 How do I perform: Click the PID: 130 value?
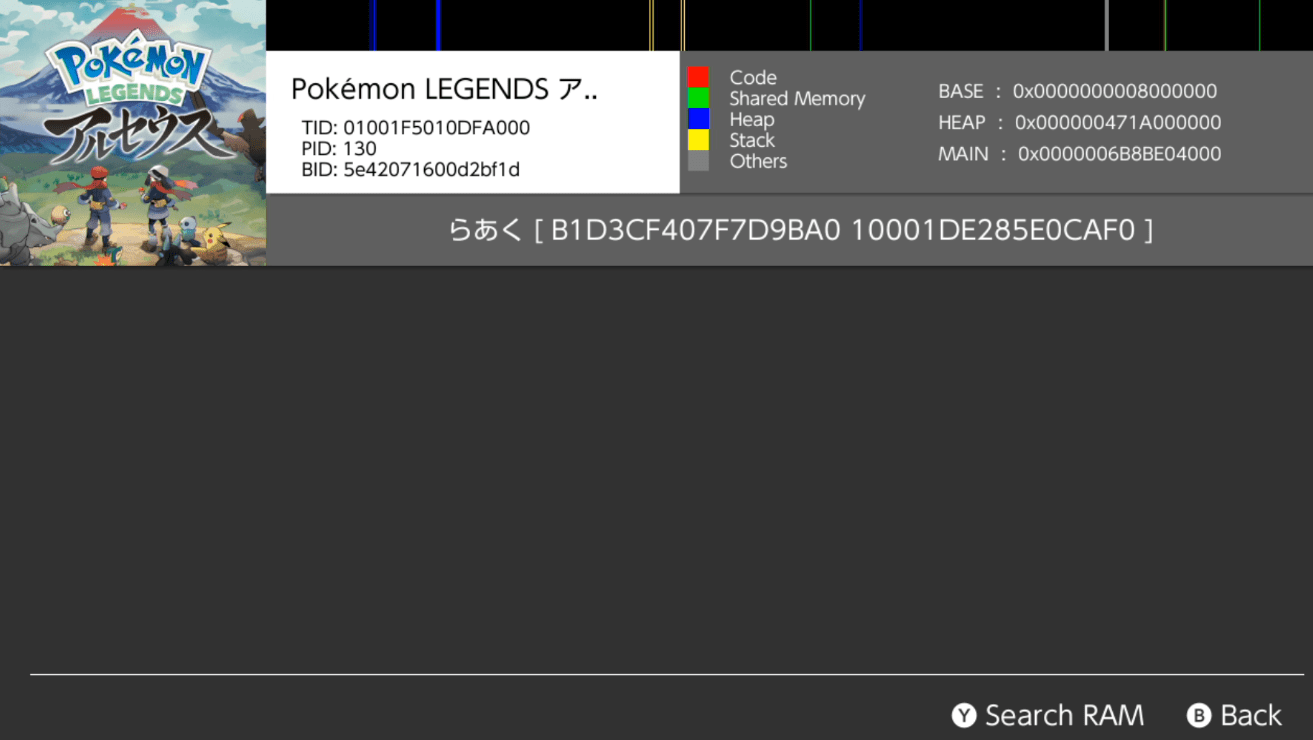point(339,149)
